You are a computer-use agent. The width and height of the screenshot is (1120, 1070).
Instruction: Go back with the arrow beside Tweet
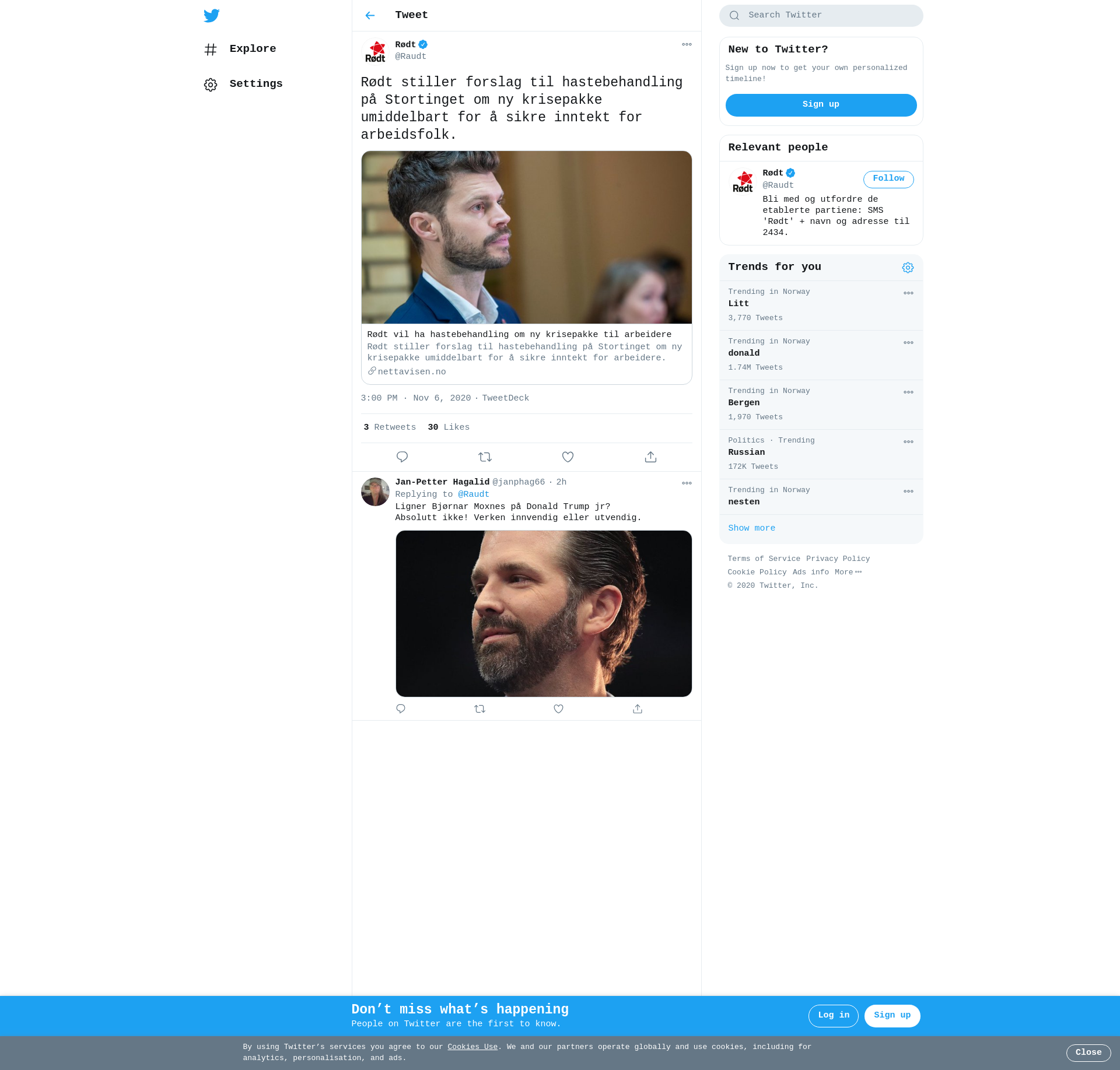(x=370, y=16)
